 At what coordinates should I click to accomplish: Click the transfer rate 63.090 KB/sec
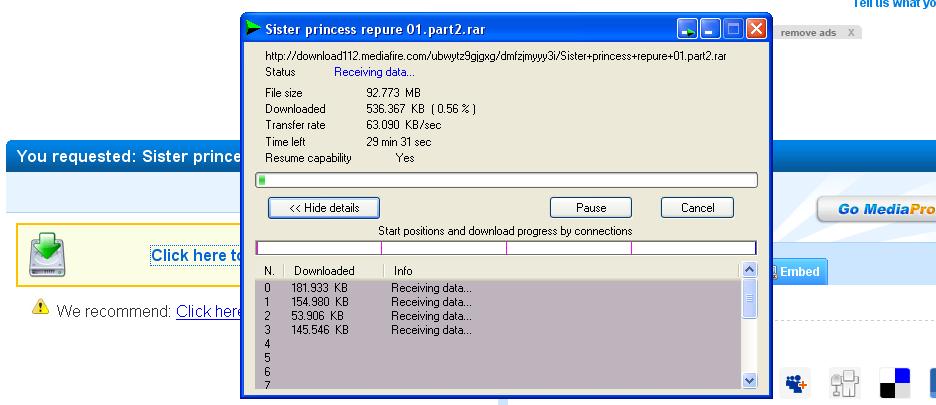pos(404,125)
